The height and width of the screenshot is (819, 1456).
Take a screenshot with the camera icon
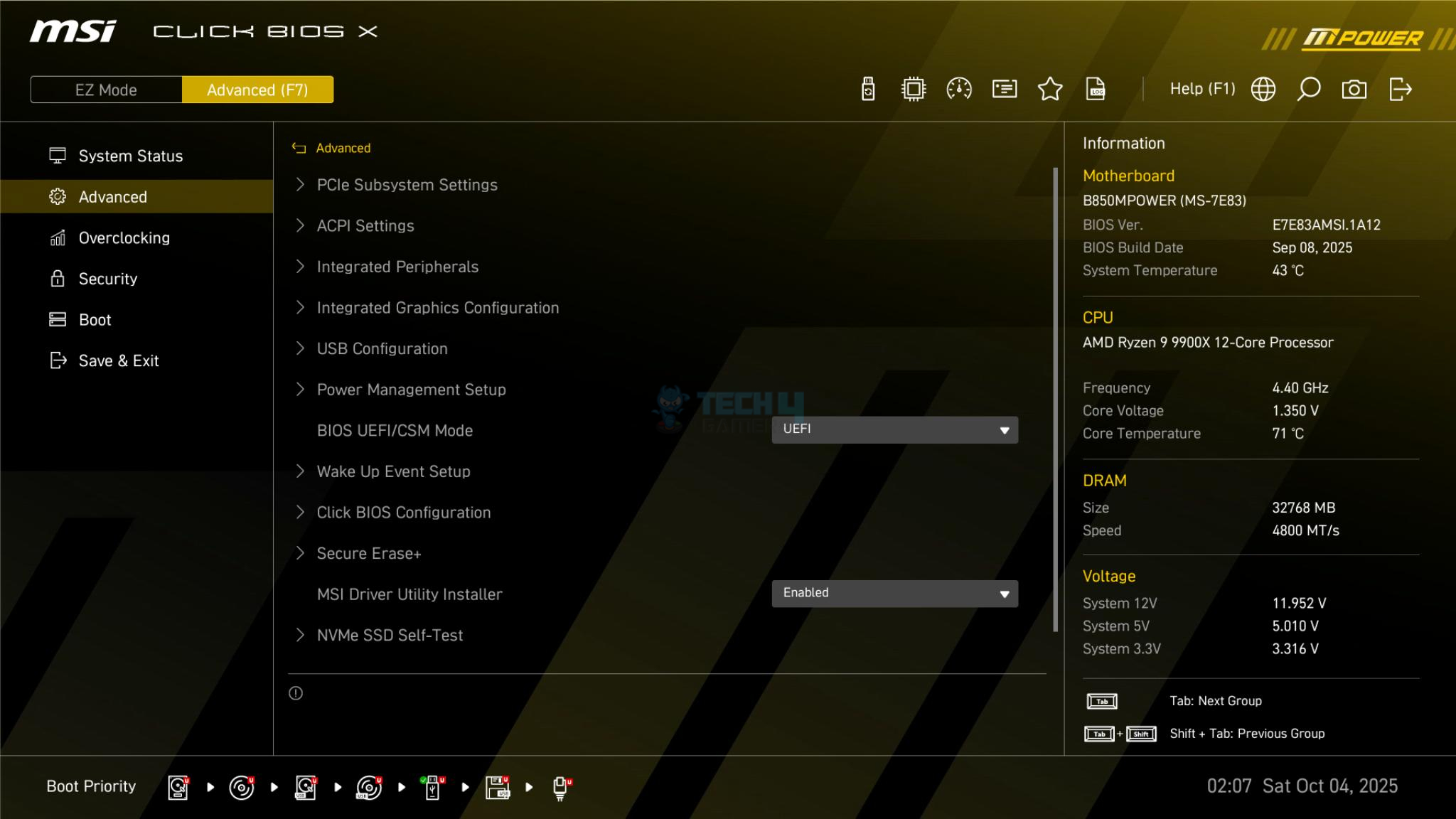click(1354, 90)
